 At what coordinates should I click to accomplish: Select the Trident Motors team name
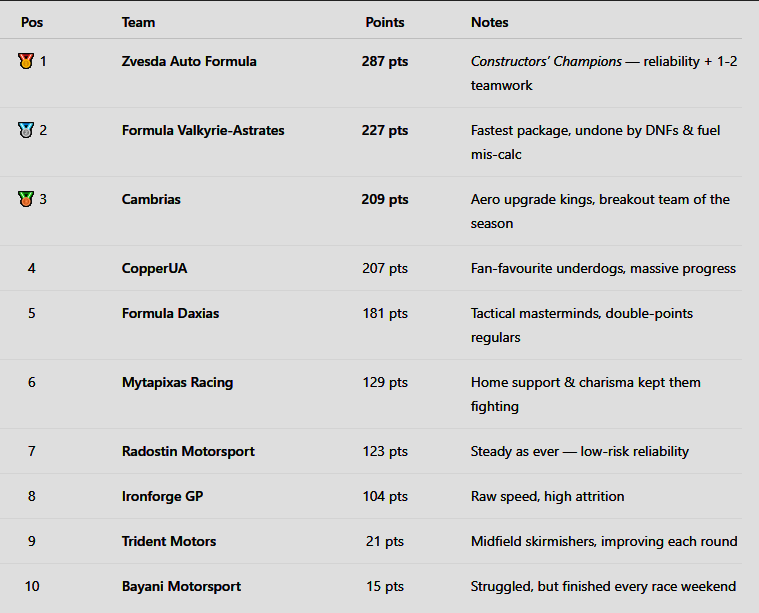169,541
